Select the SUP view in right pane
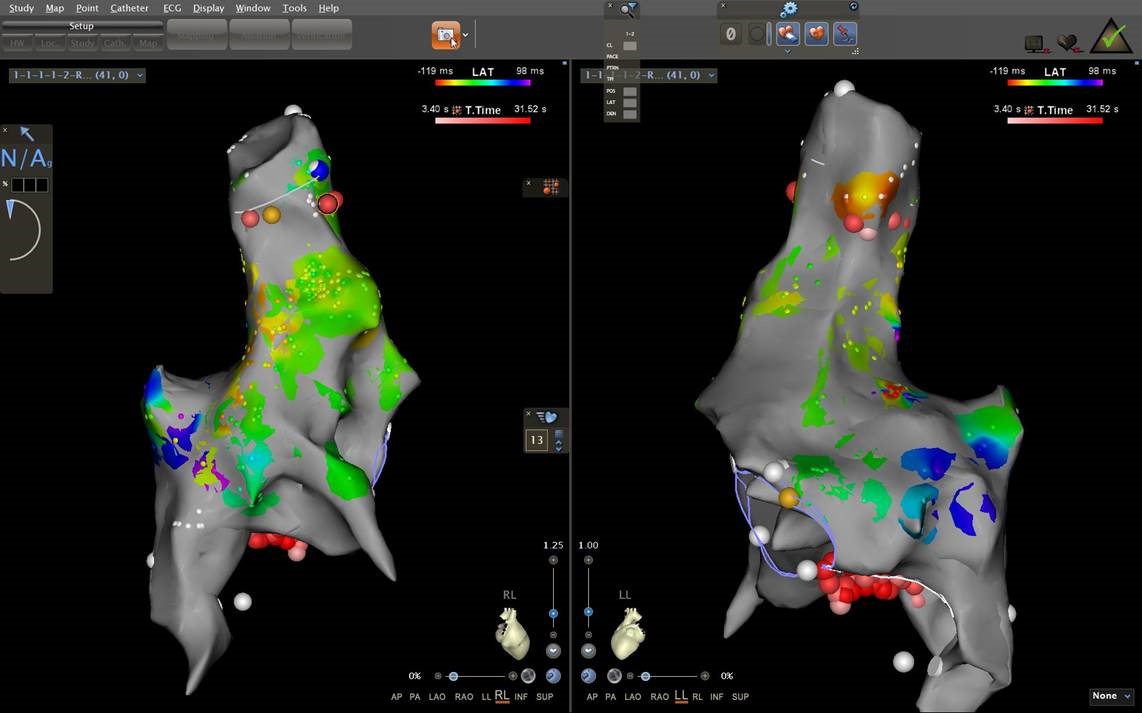Viewport: 1142px width, 713px height. [x=739, y=697]
